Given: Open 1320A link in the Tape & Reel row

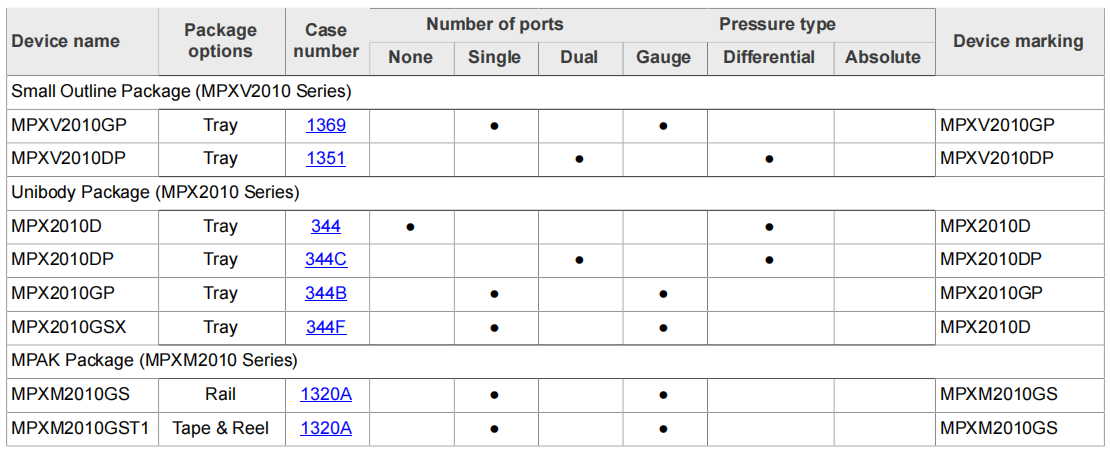Looking at the screenshot, I should click(326, 428).
